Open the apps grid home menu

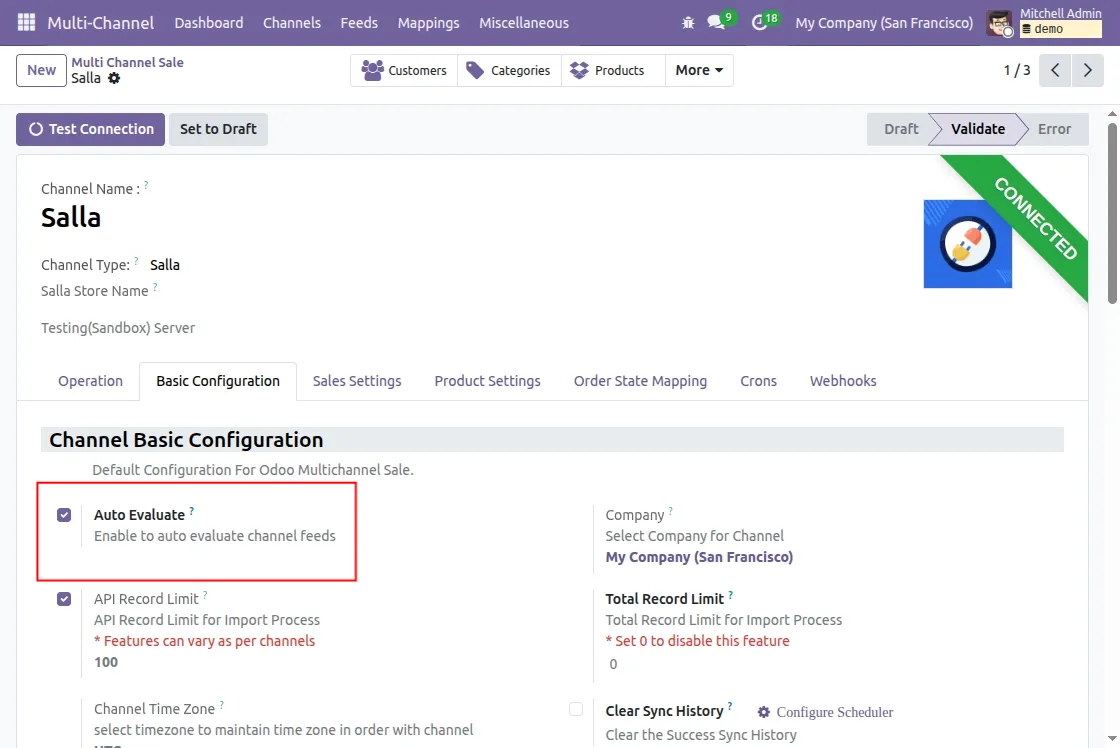pos(26,22)
